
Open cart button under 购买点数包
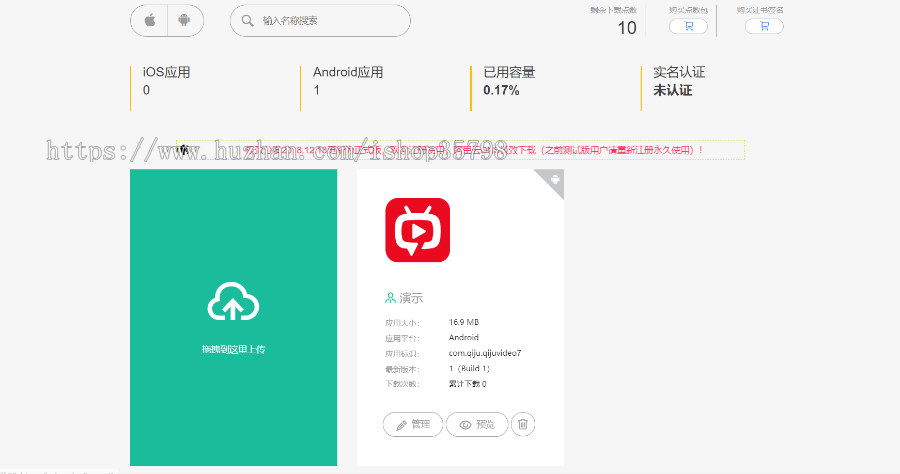[688, 27]
